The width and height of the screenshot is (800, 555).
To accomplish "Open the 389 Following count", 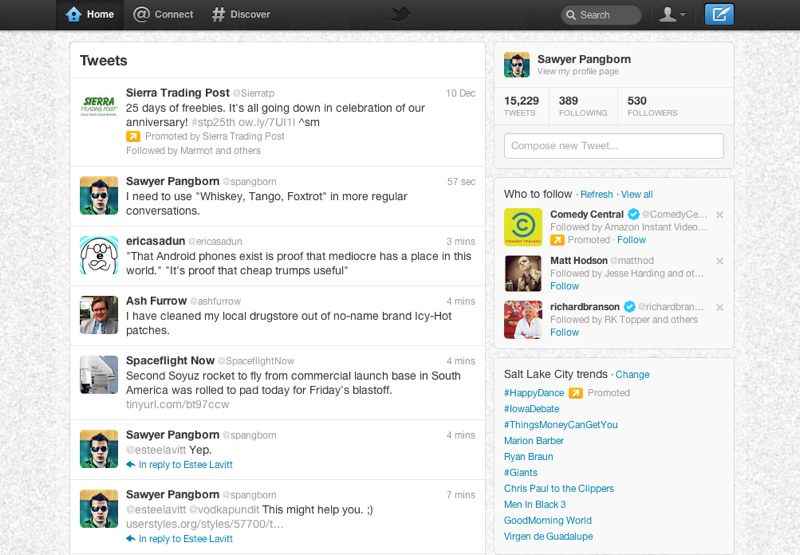I will pos(583,106).
